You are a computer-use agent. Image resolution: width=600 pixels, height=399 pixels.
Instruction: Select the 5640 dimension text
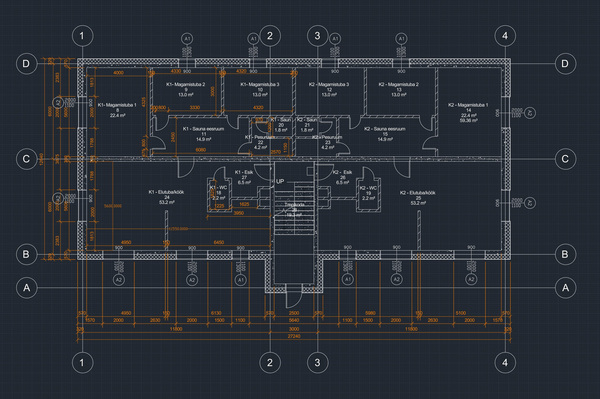(x=294, y=320)
